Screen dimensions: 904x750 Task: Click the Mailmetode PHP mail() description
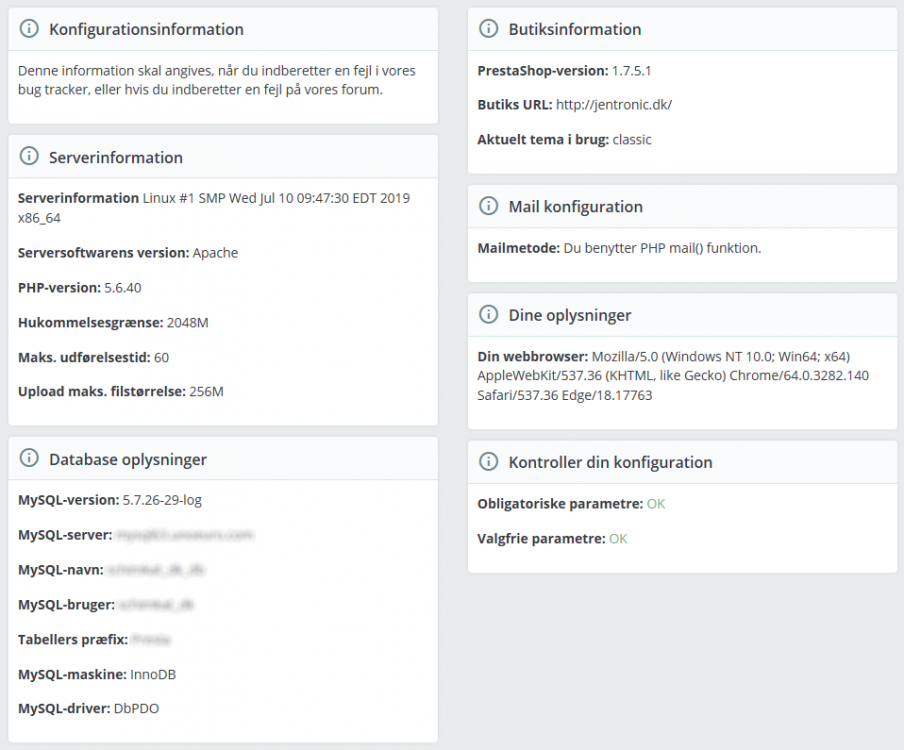click(x=661, y=248)
